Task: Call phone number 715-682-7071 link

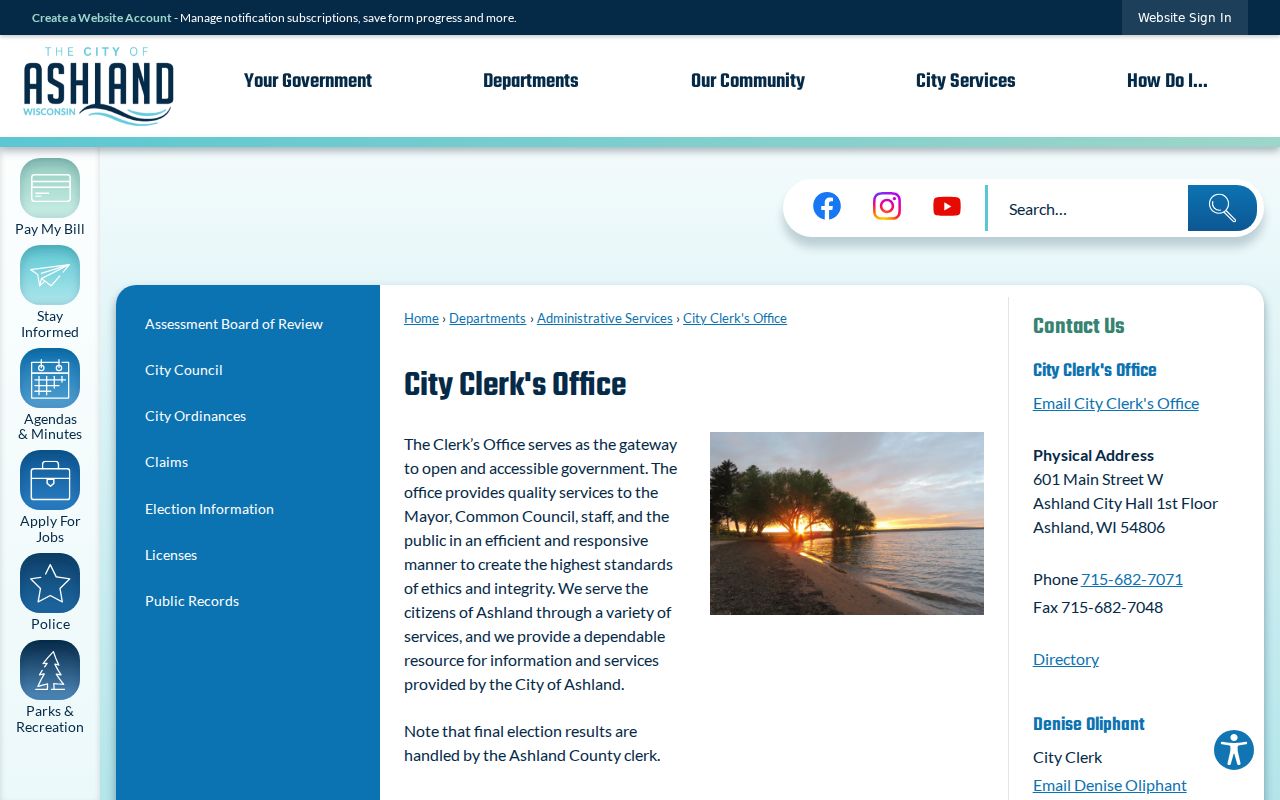Action: (1132, 579)
